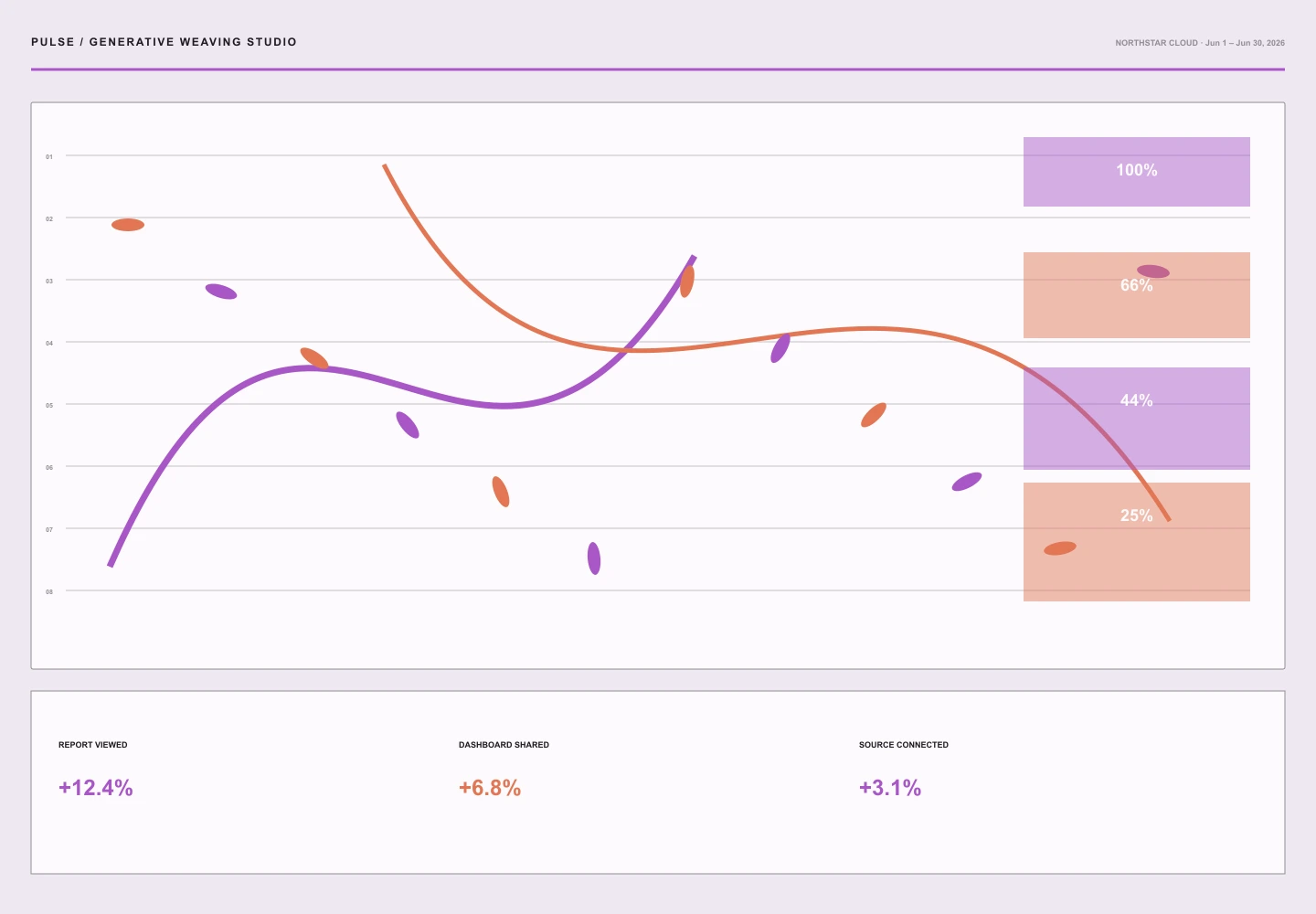Click axis label 07
This screenshot has width=1316, height=914.
tap(49, 530)
